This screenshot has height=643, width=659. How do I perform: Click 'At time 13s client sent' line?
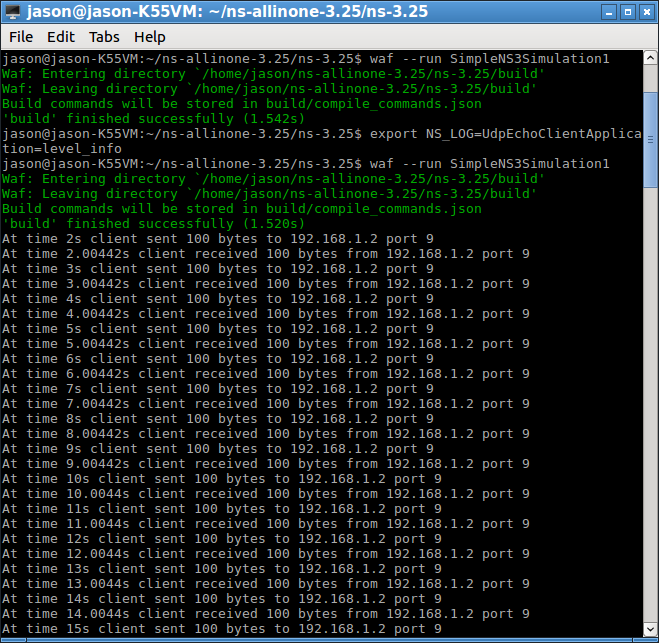pyautogui.click(x=221, y=569)
